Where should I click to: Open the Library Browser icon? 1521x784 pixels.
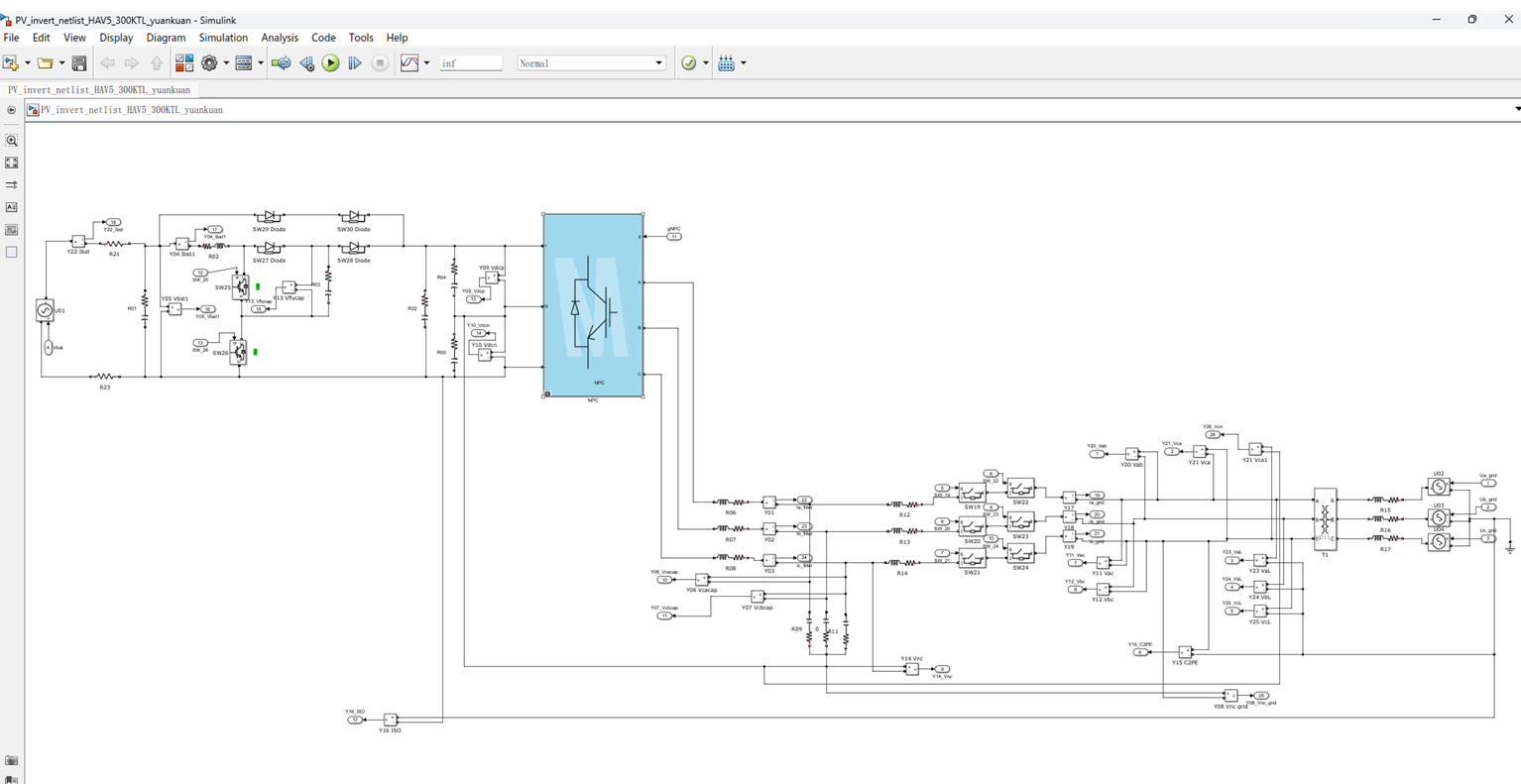coord(184,63)
